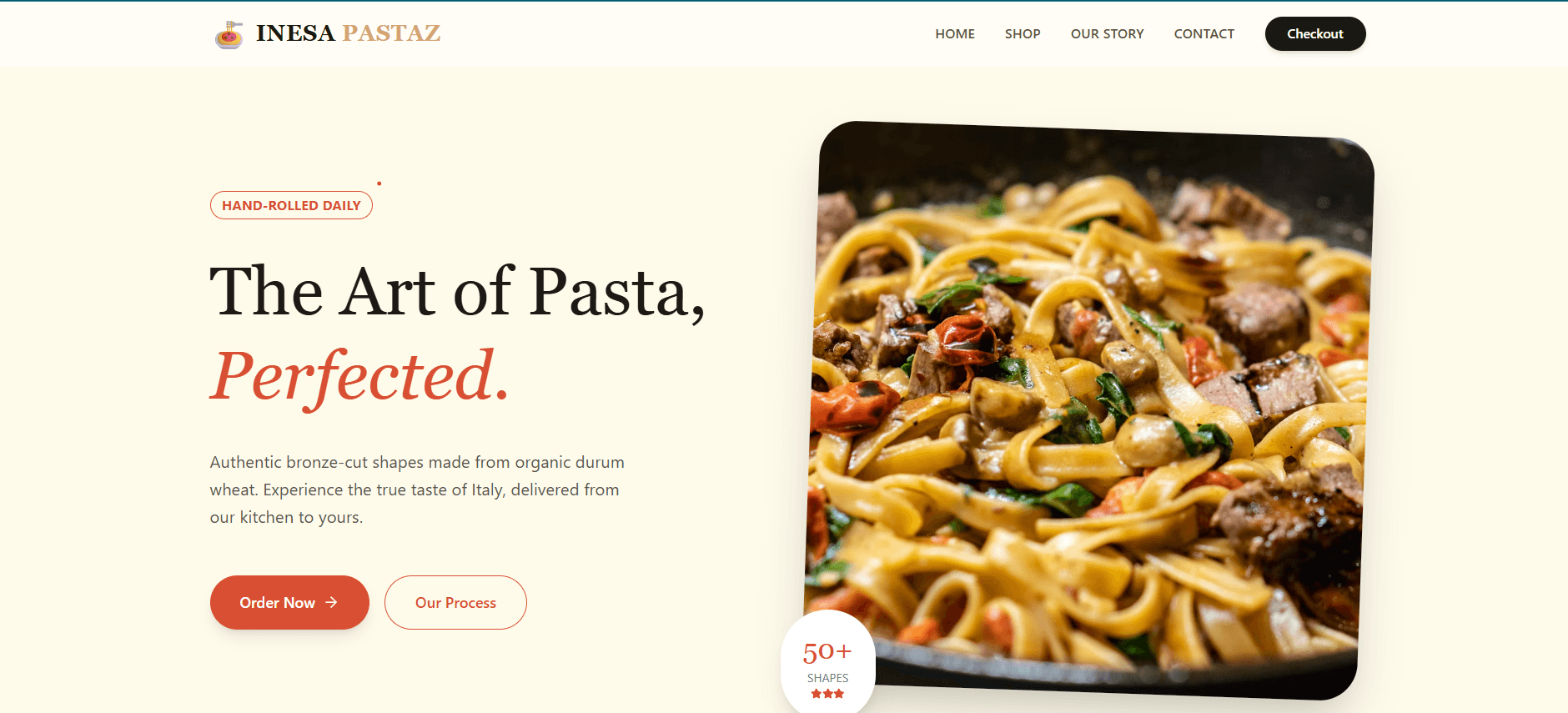
Task: Click the 50+ number in the badge
Action: pos(827,651)
